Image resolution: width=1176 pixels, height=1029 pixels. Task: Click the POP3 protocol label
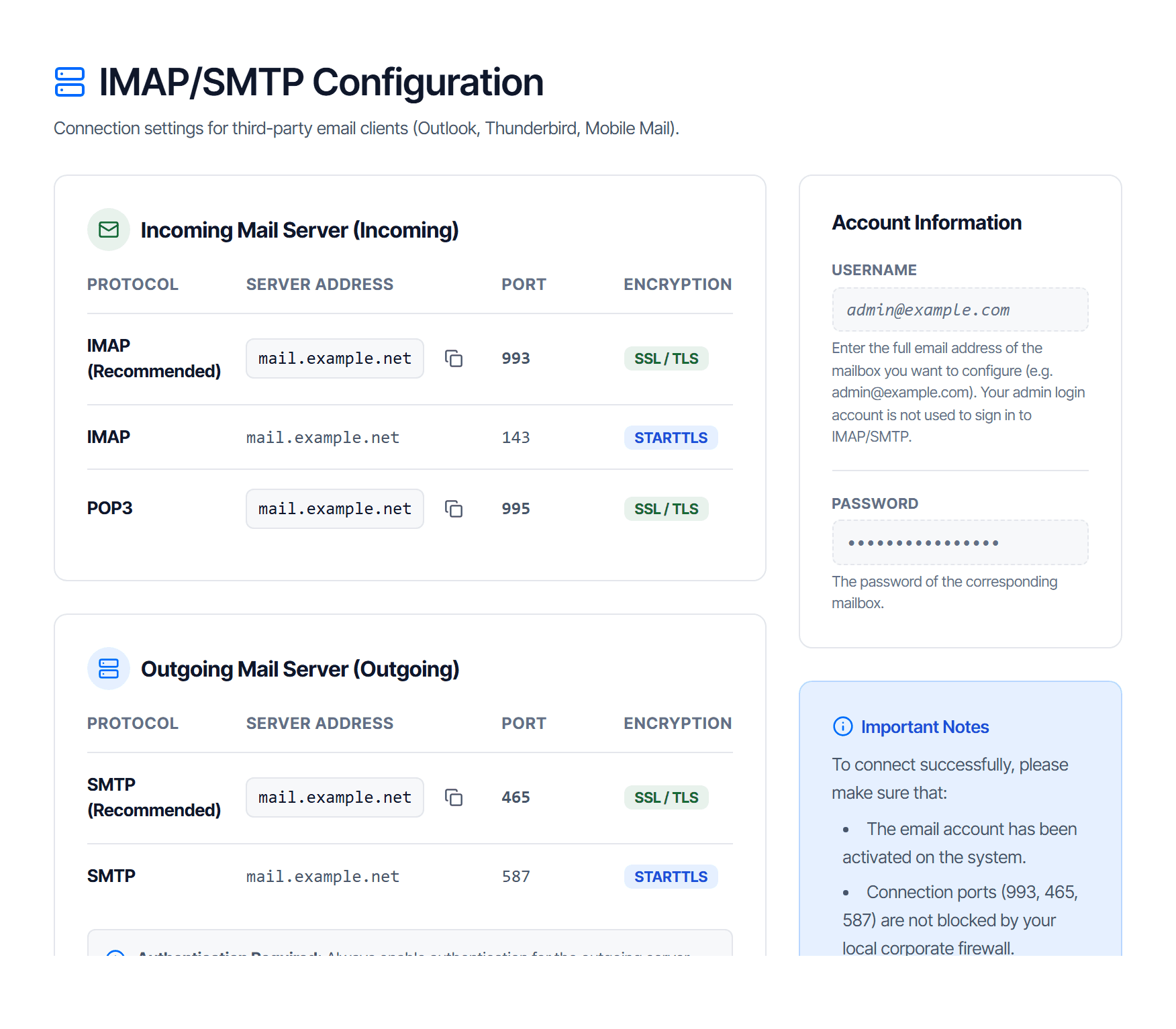click(110, 508)
